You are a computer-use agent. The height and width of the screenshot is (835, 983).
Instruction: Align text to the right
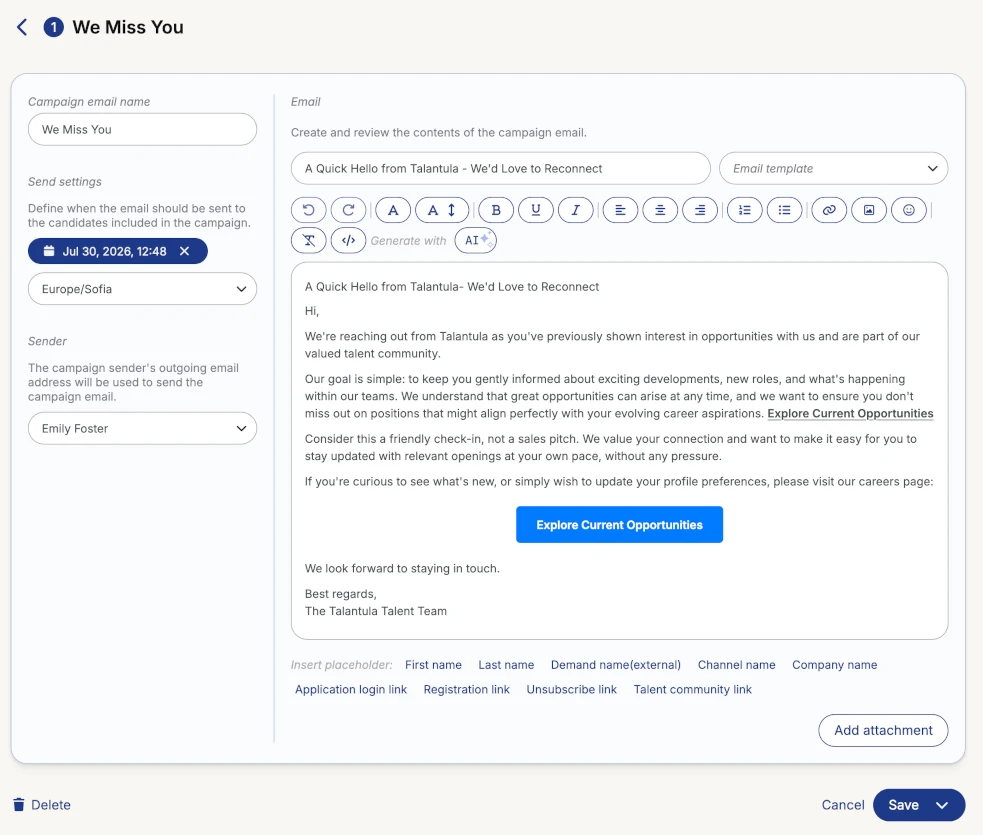(700, 210)
